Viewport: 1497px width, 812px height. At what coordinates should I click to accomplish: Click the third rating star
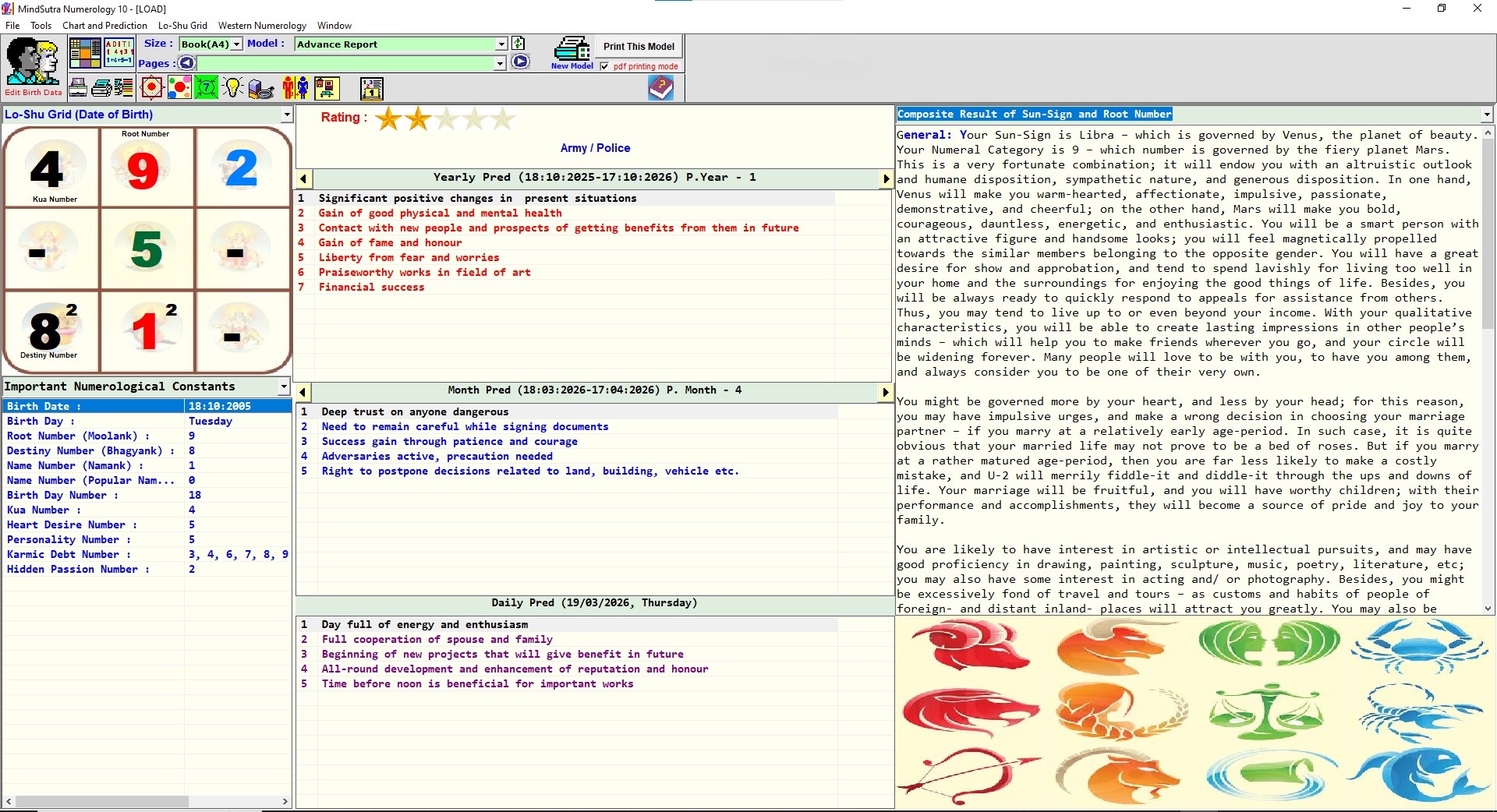[446, 118]
